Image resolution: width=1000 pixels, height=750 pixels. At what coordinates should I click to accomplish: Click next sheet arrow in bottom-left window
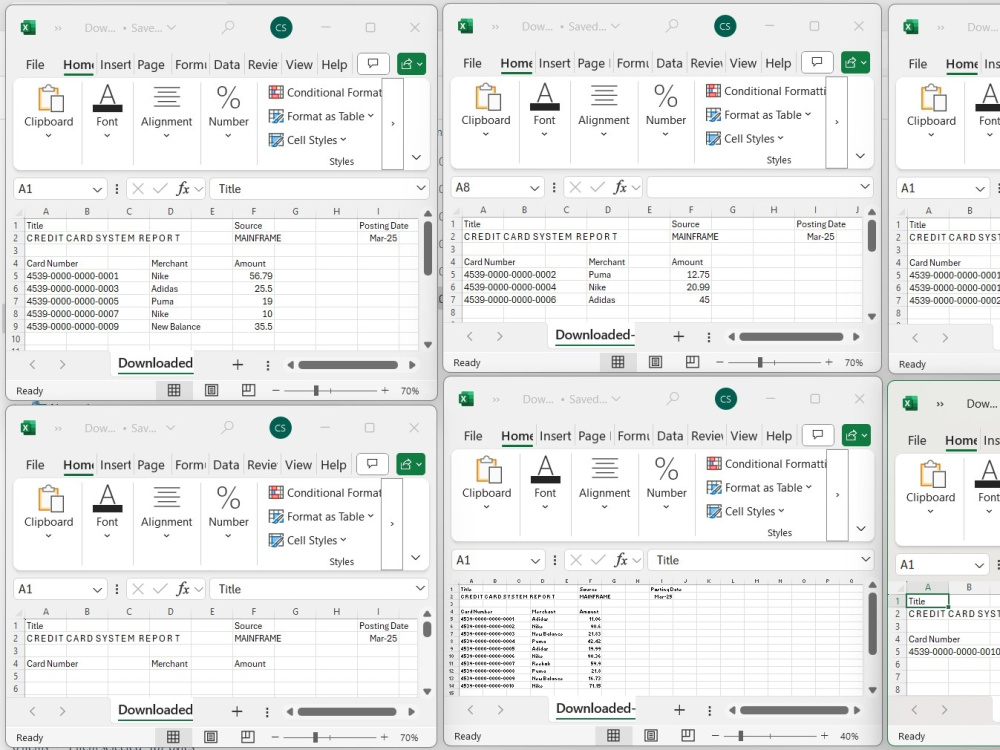point(62,710)
